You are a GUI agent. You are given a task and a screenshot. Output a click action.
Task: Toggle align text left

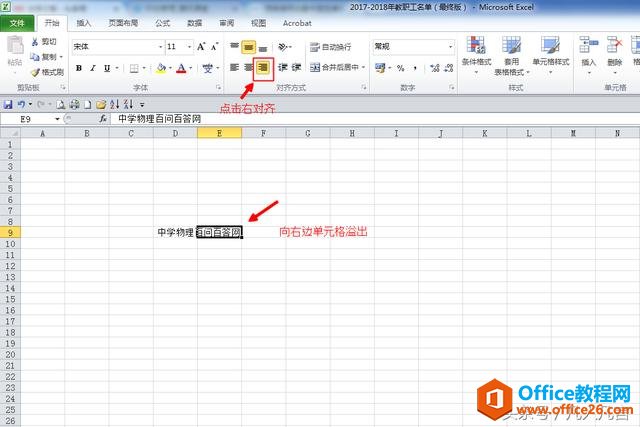point(234,67)
